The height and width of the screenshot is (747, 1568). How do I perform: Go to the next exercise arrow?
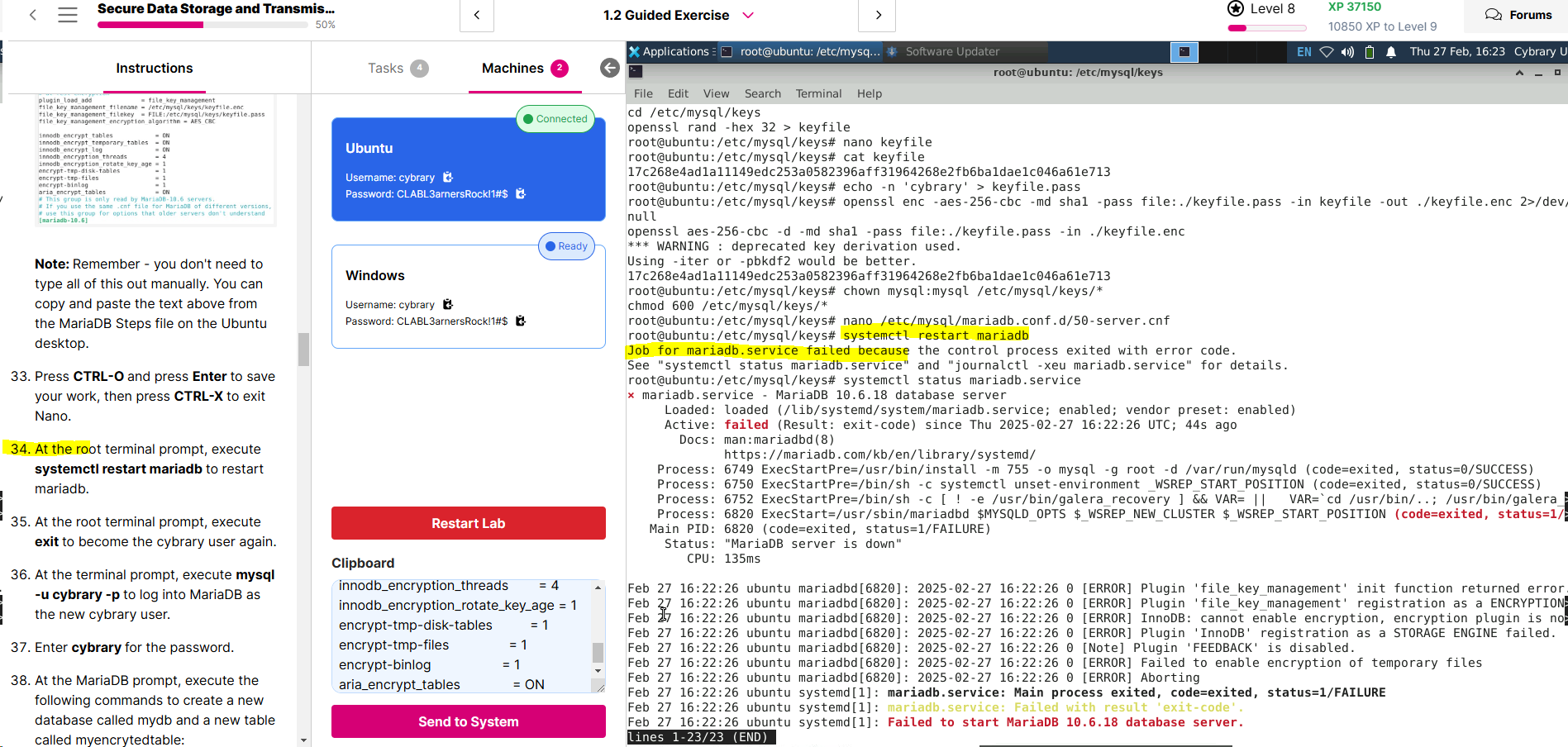pos(878,16)
